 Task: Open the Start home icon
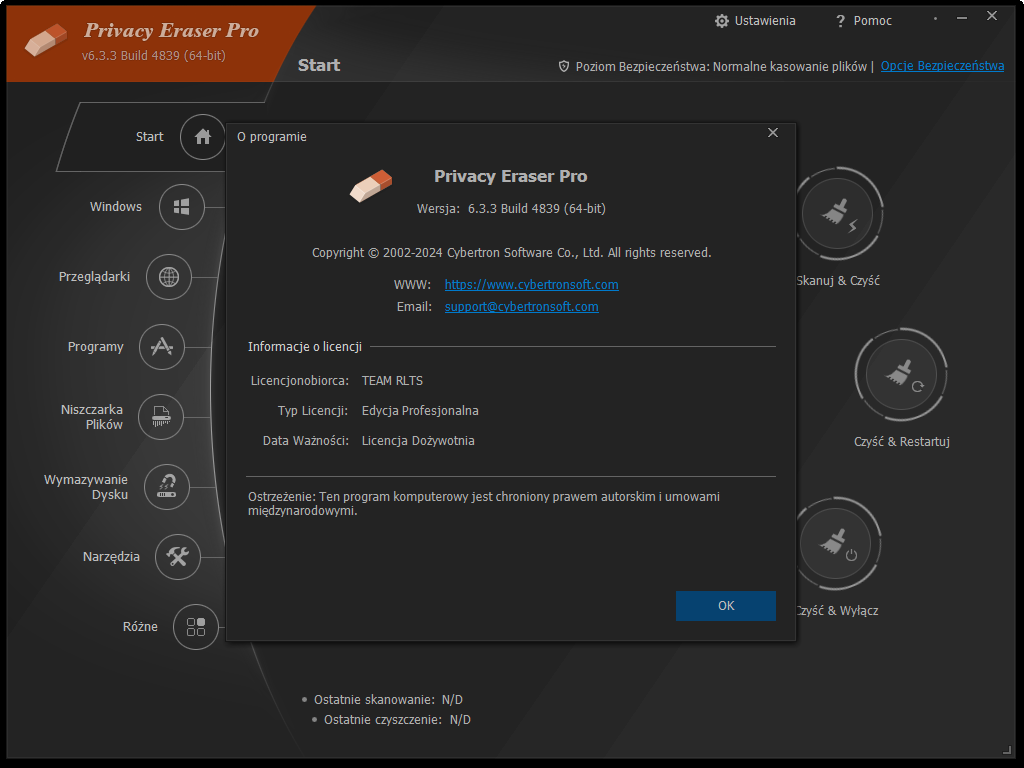pos(202,136)
